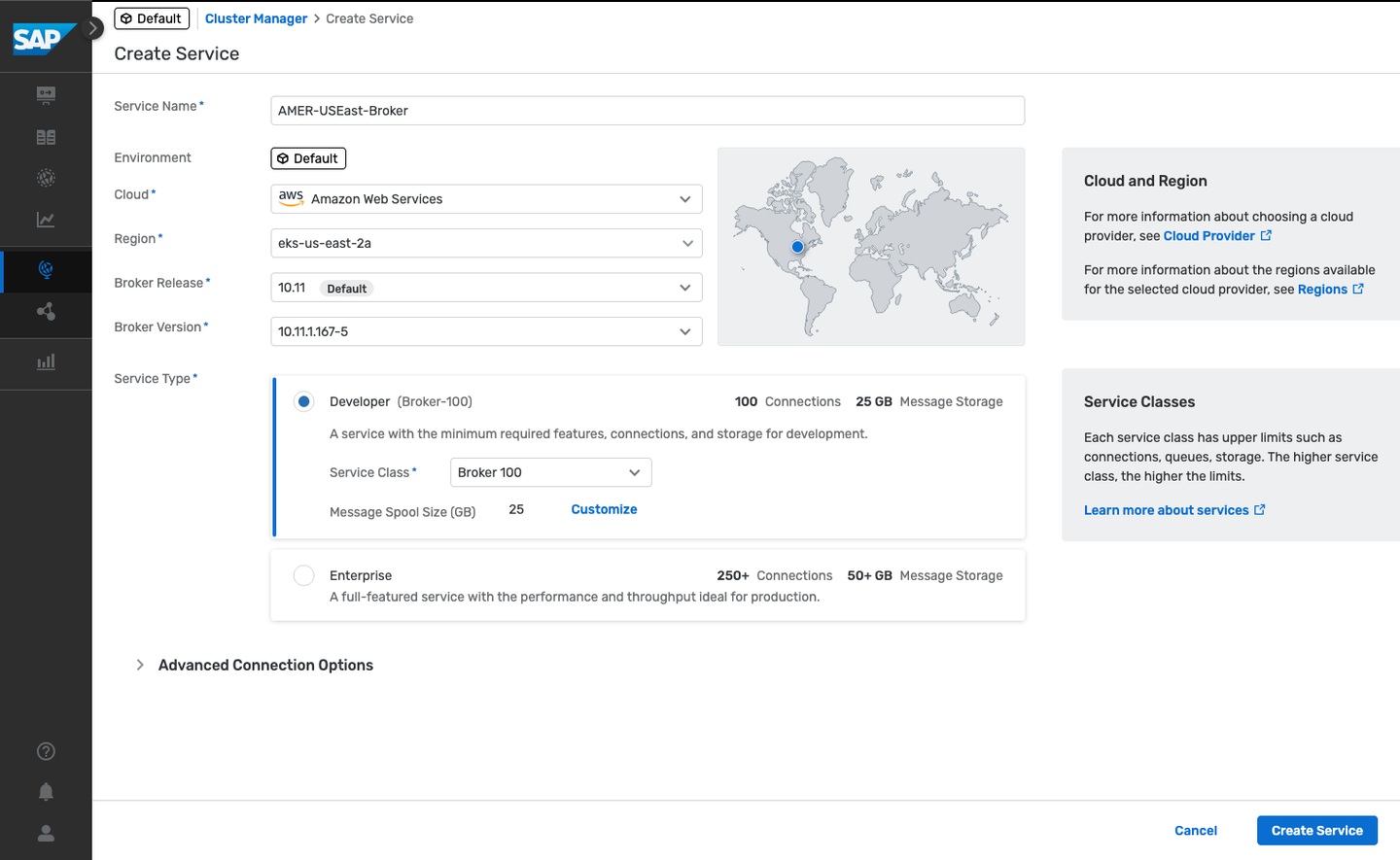Open the notifications bell icon

click(x=46, y=792)
